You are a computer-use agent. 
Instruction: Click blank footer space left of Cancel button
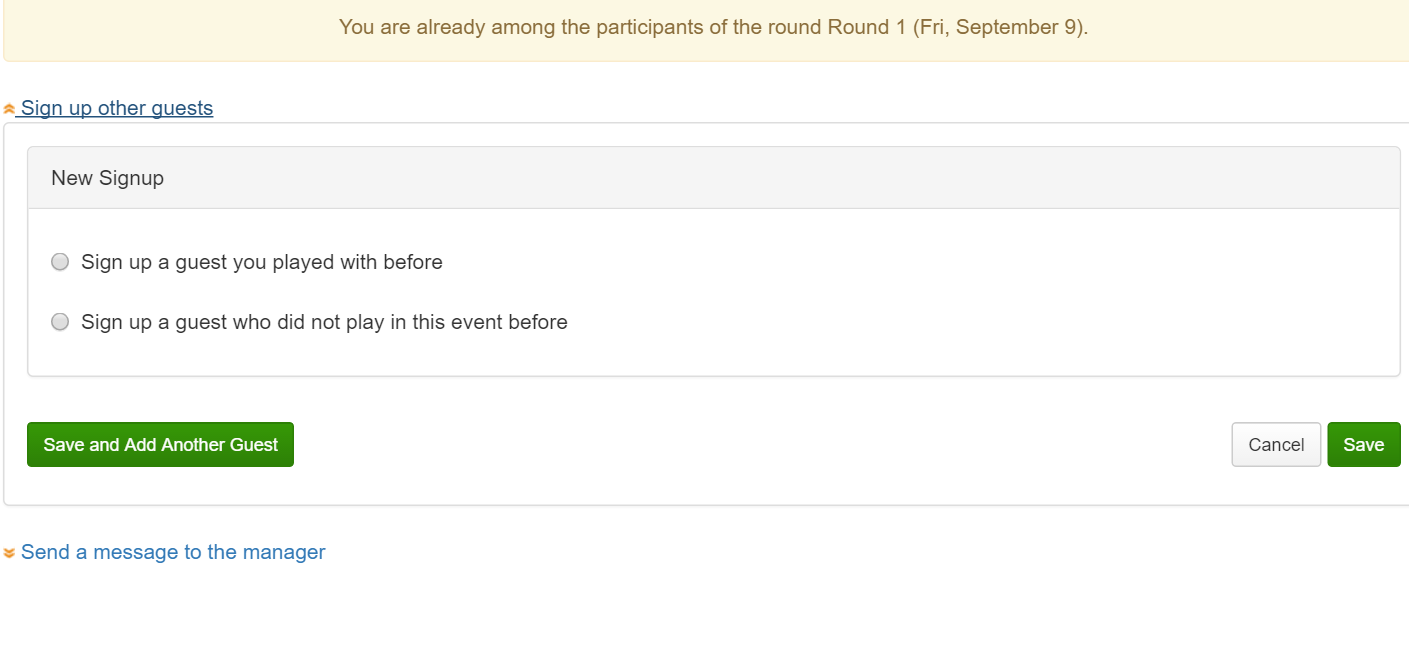(x=760, y=444)
